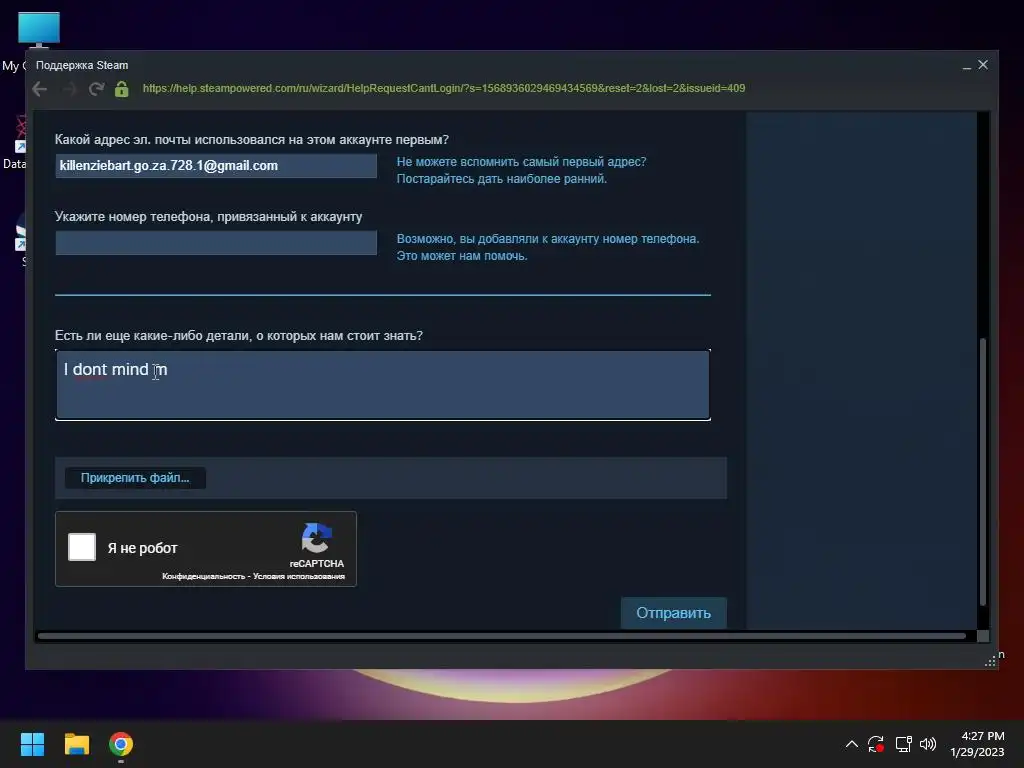Click the volume speaker tray icon
The image size is (1024, 768).
[928, 744]
